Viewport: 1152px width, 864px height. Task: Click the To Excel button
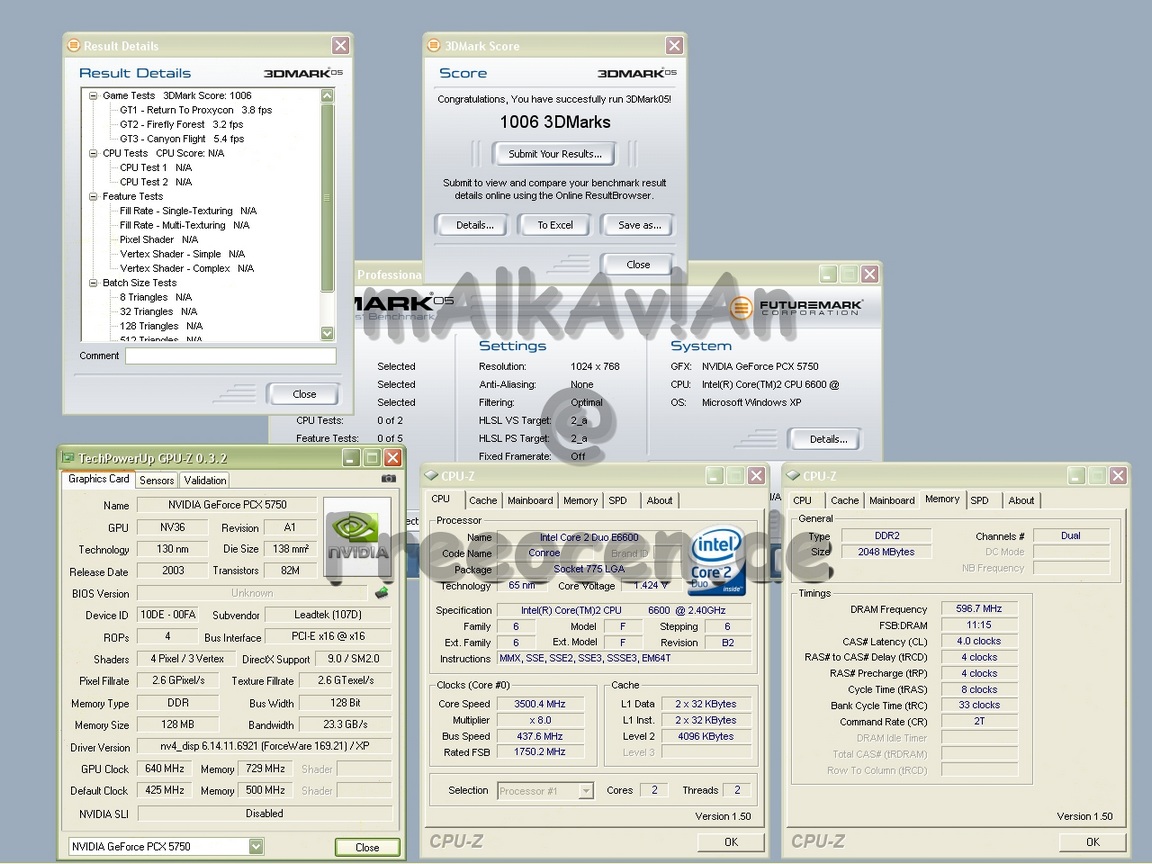[x=555, y=225]
